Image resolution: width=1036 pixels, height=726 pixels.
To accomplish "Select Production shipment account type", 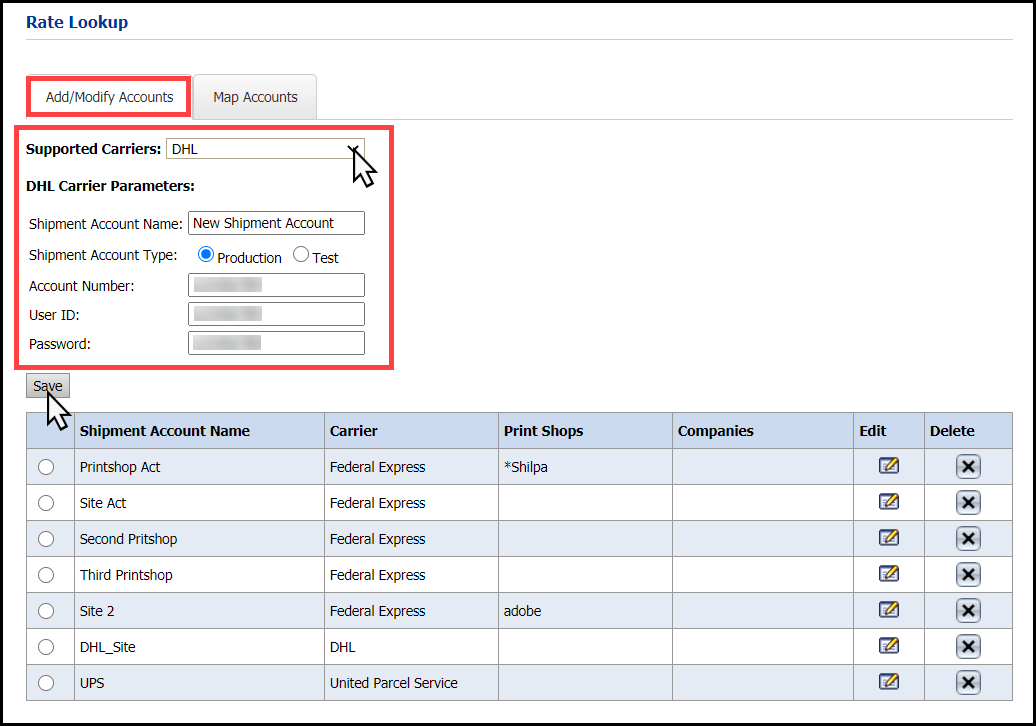I will (206, 255).
